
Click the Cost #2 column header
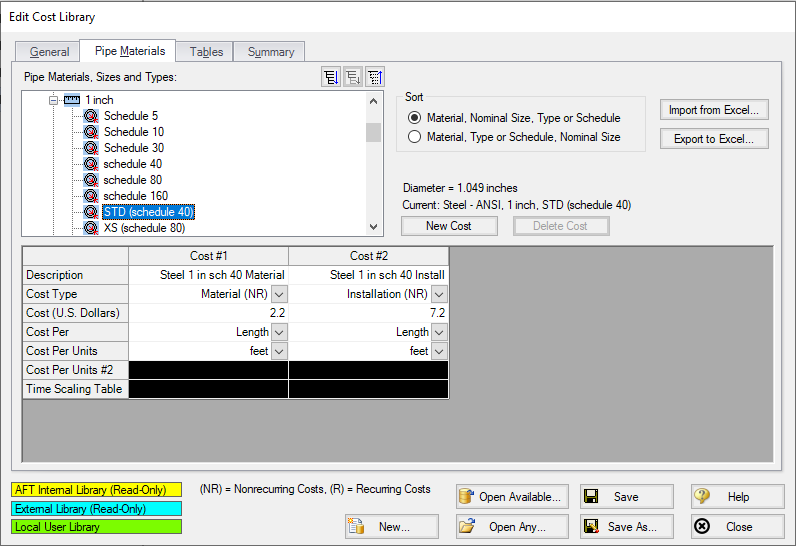point(368,256)
